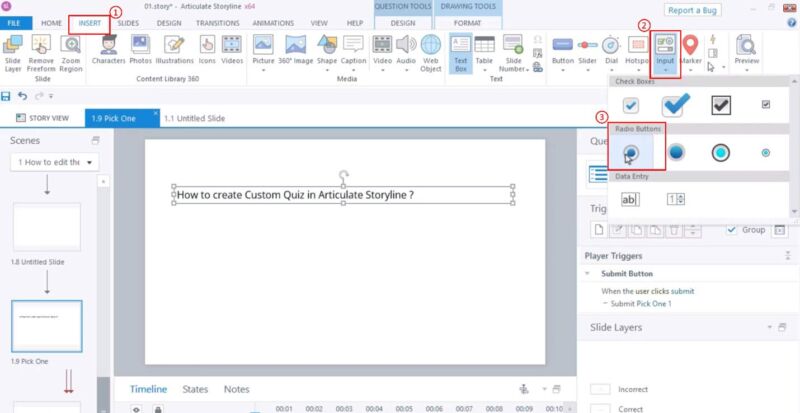Open the Illustrations library

174,49
